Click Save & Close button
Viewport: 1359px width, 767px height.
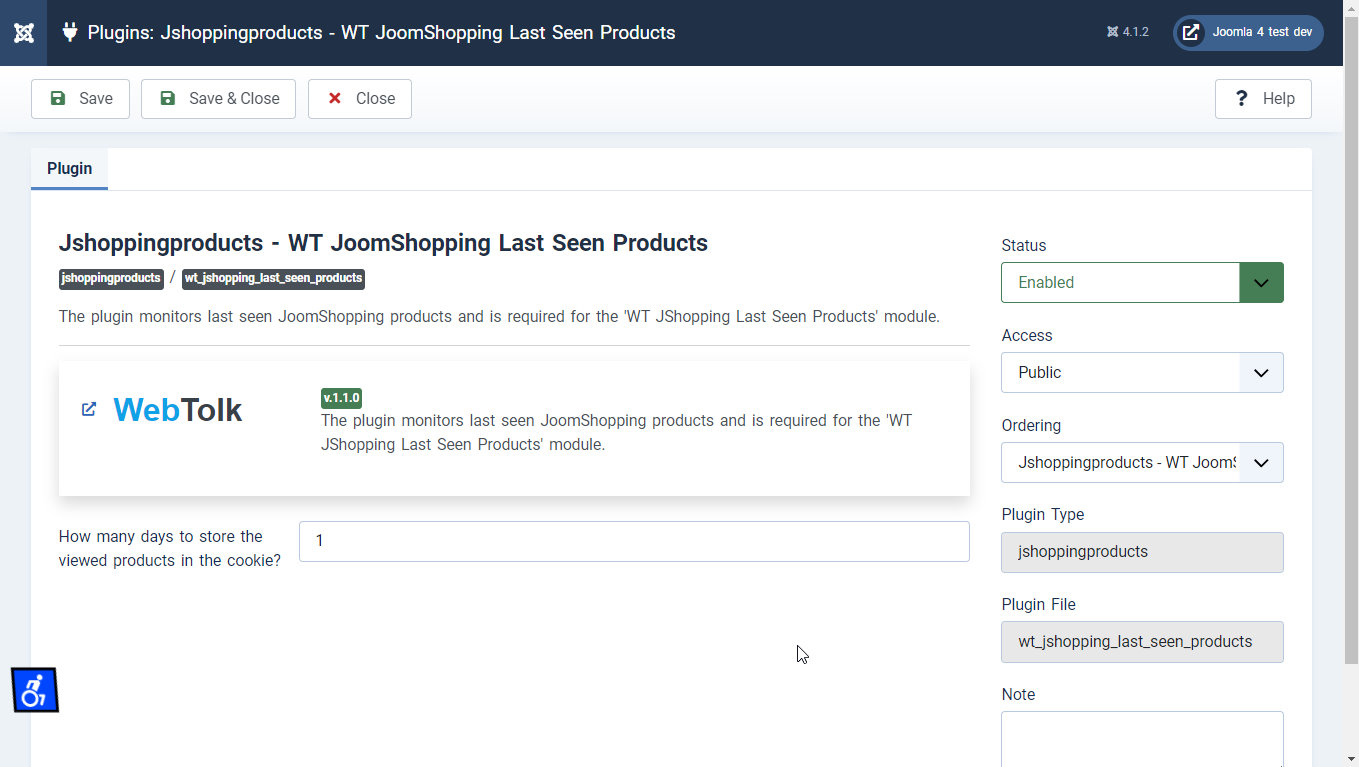[x=218, y=98]
